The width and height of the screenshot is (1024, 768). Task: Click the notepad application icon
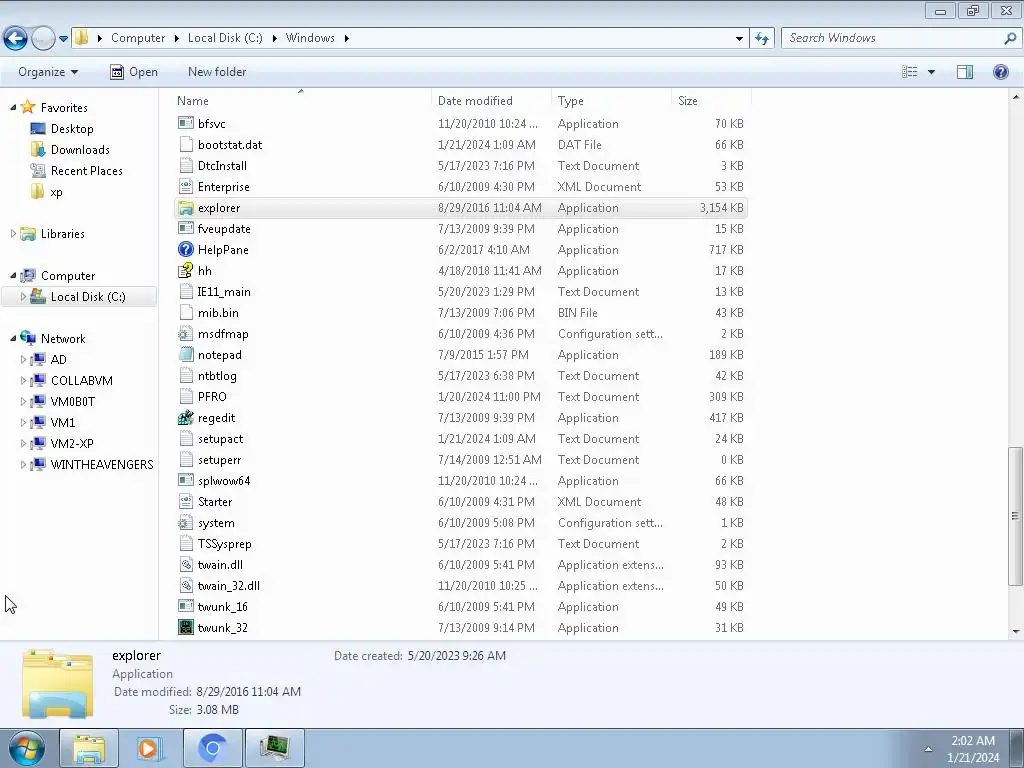[185, 355]
